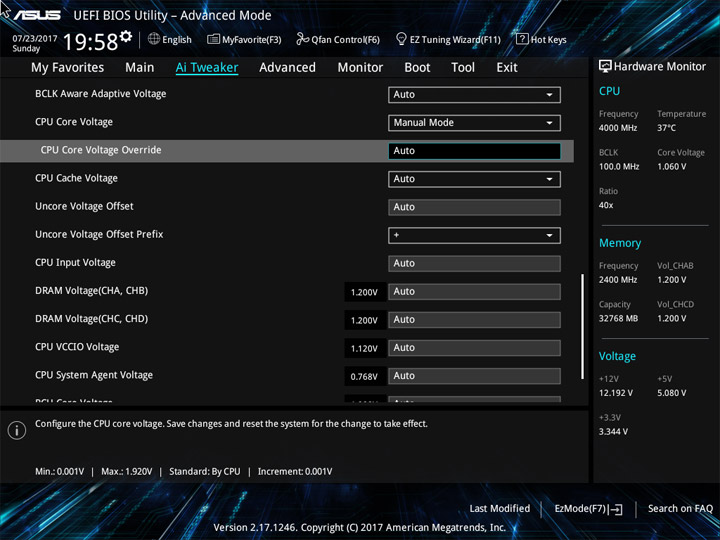Click the 07/23/2017 date

34,38
